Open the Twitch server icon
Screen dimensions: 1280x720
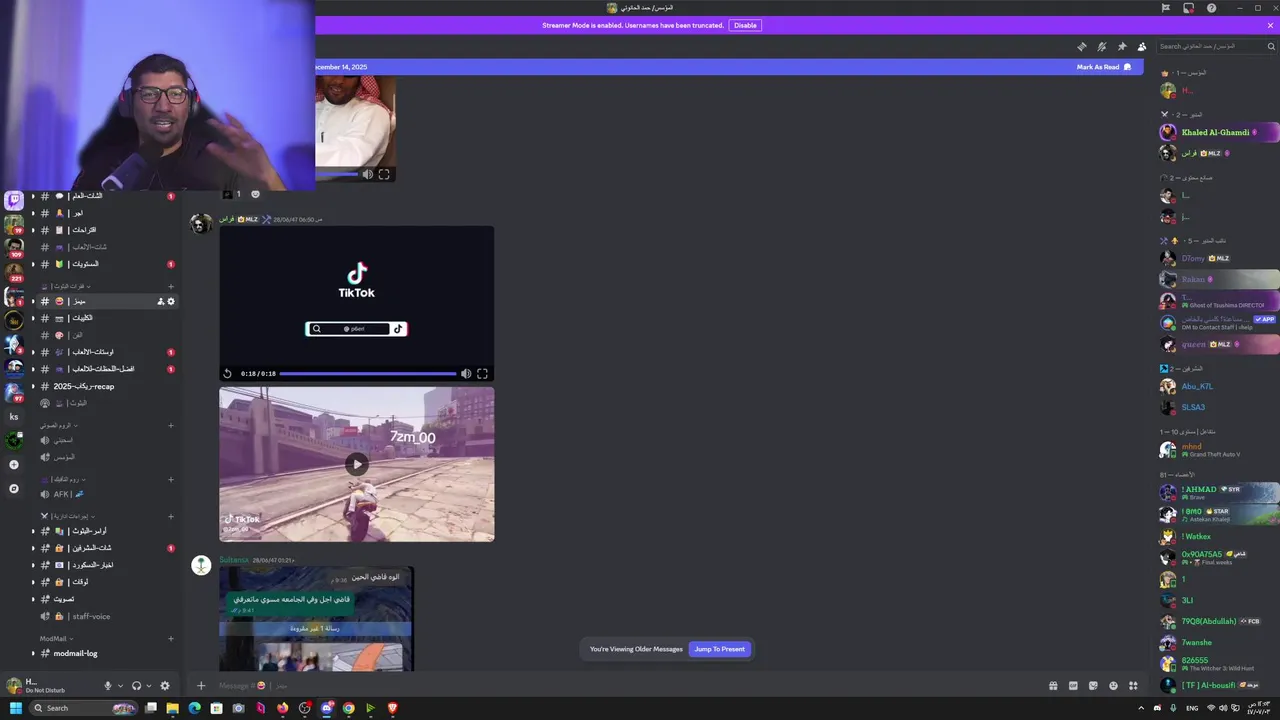tap(14, 201)
